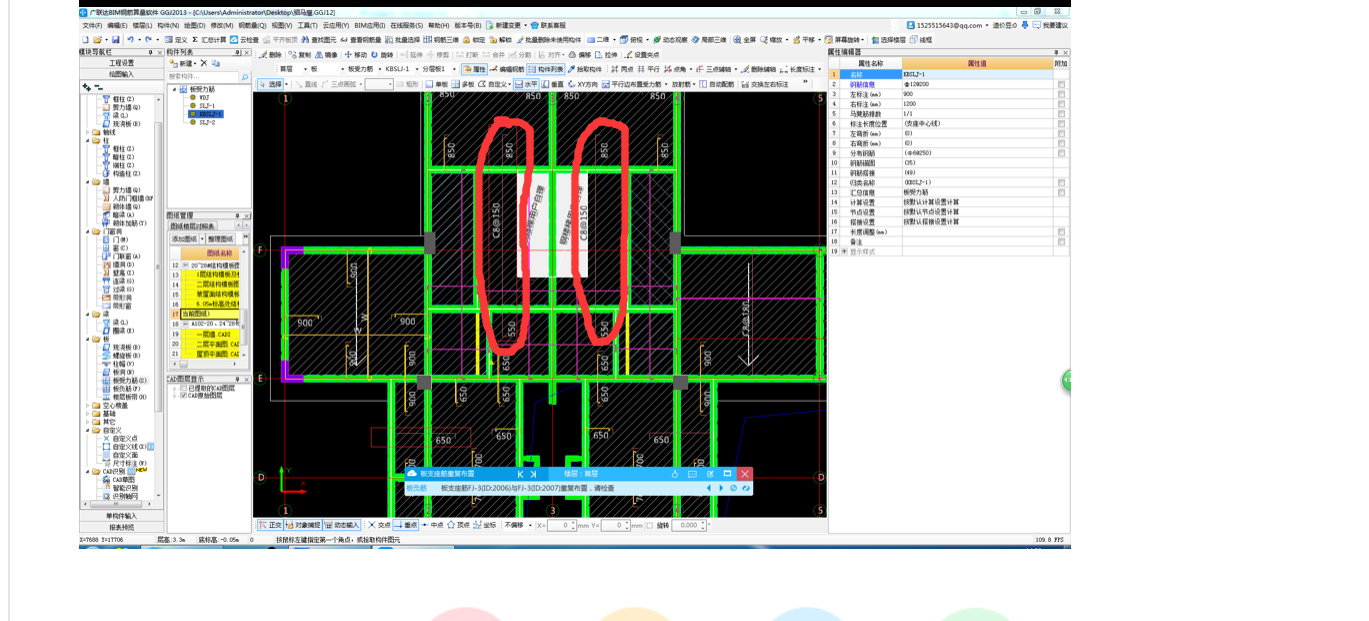Viewport: 1369px width, 621px height.
Task: Open 文件(F) menu
Action: pos(91,25)
